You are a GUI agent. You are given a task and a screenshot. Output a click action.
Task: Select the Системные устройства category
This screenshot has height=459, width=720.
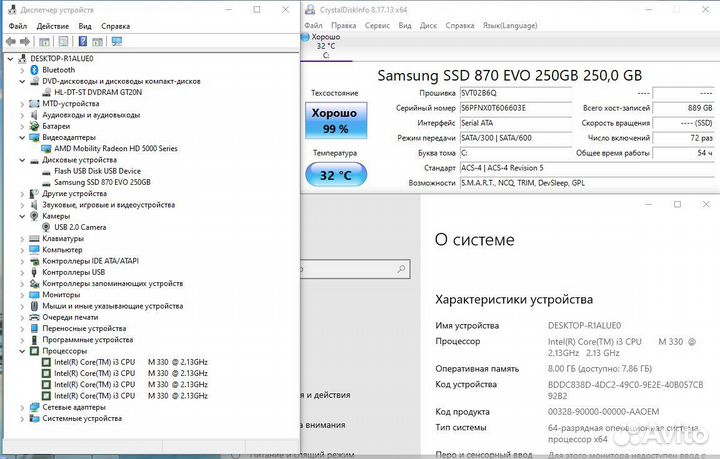click(x=82, y=419)
